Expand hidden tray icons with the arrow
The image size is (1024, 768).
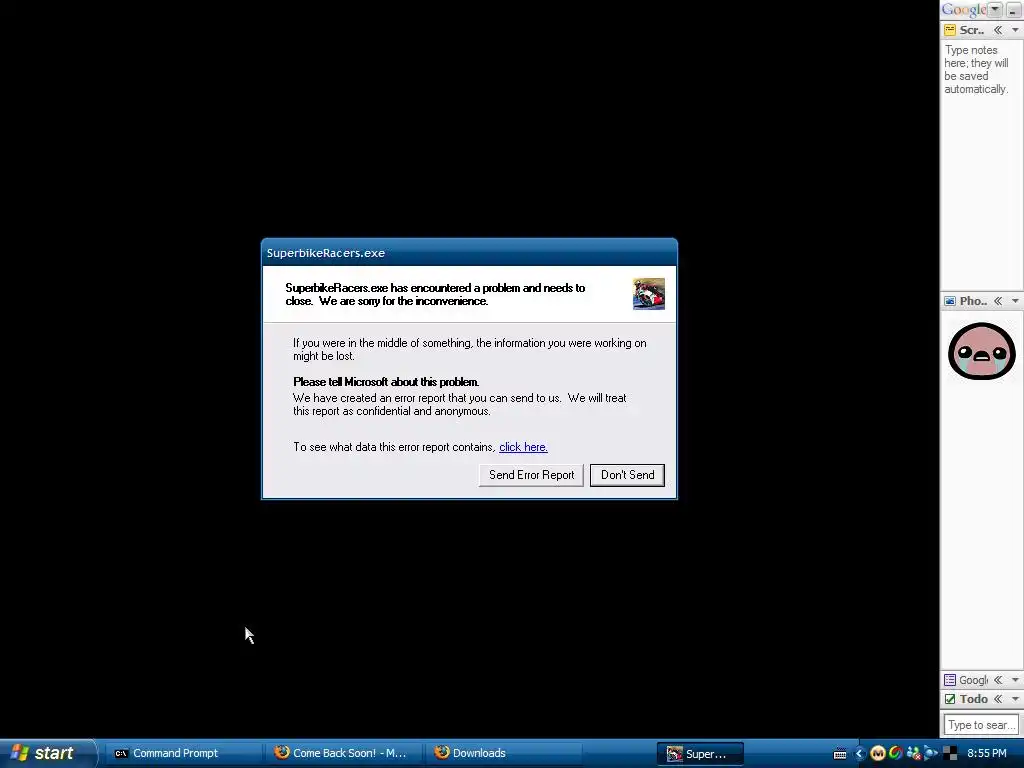pos(859,754)
